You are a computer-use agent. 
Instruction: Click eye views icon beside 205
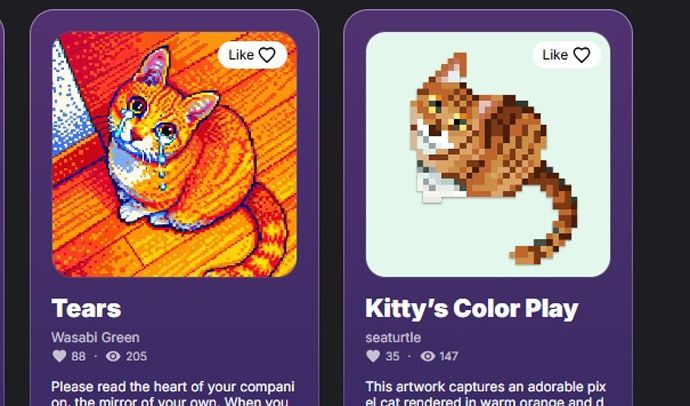(x=113, y=356)
